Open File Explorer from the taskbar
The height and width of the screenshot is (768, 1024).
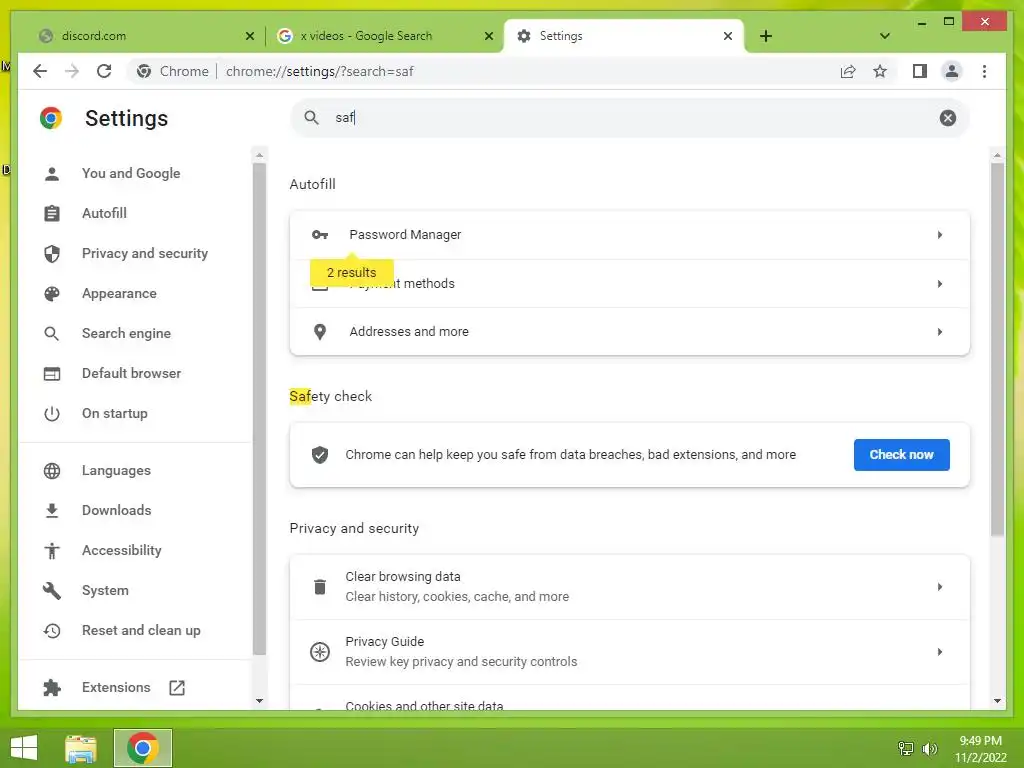(x=81, y=748)
